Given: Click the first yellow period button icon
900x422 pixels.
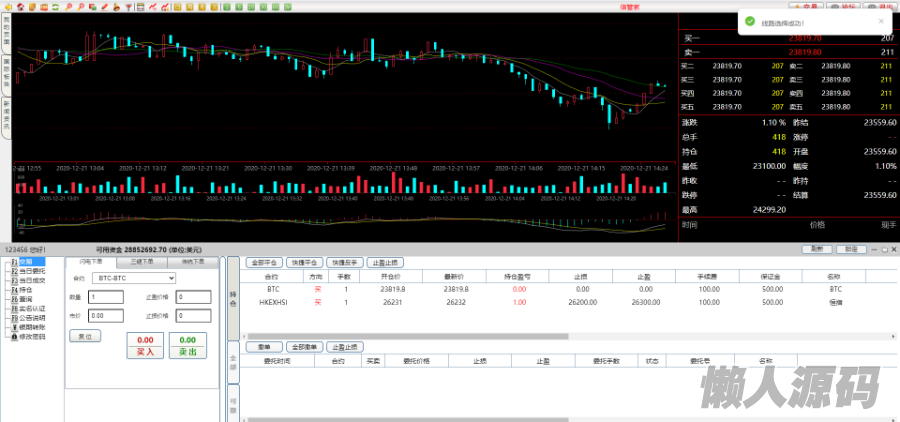Looking at the screenshot, I should 177,7.
